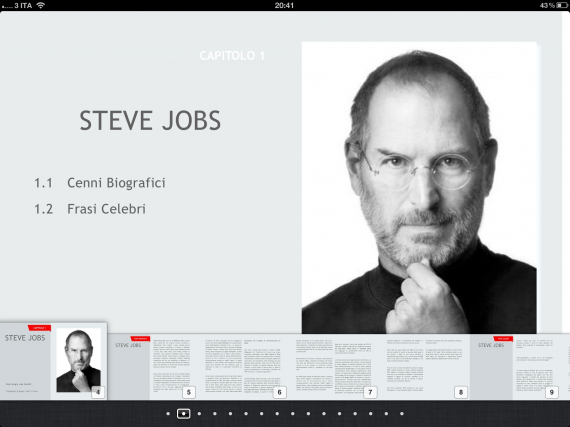The width and height of the screenshot is (570, 427).
Task: Tap the highlighted current chapter indicator
Action: tap(184, 414)
